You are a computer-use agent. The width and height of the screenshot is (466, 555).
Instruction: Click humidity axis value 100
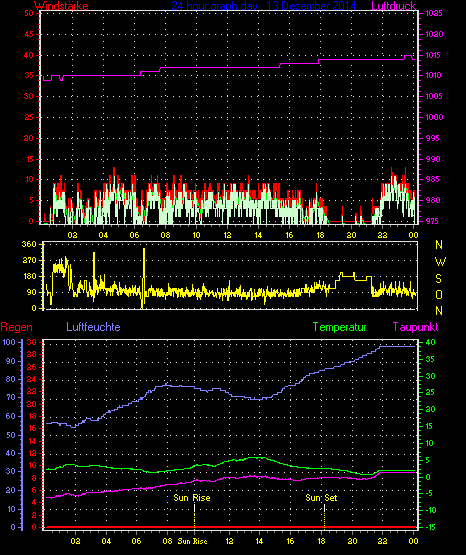click(x=9, y=342)
